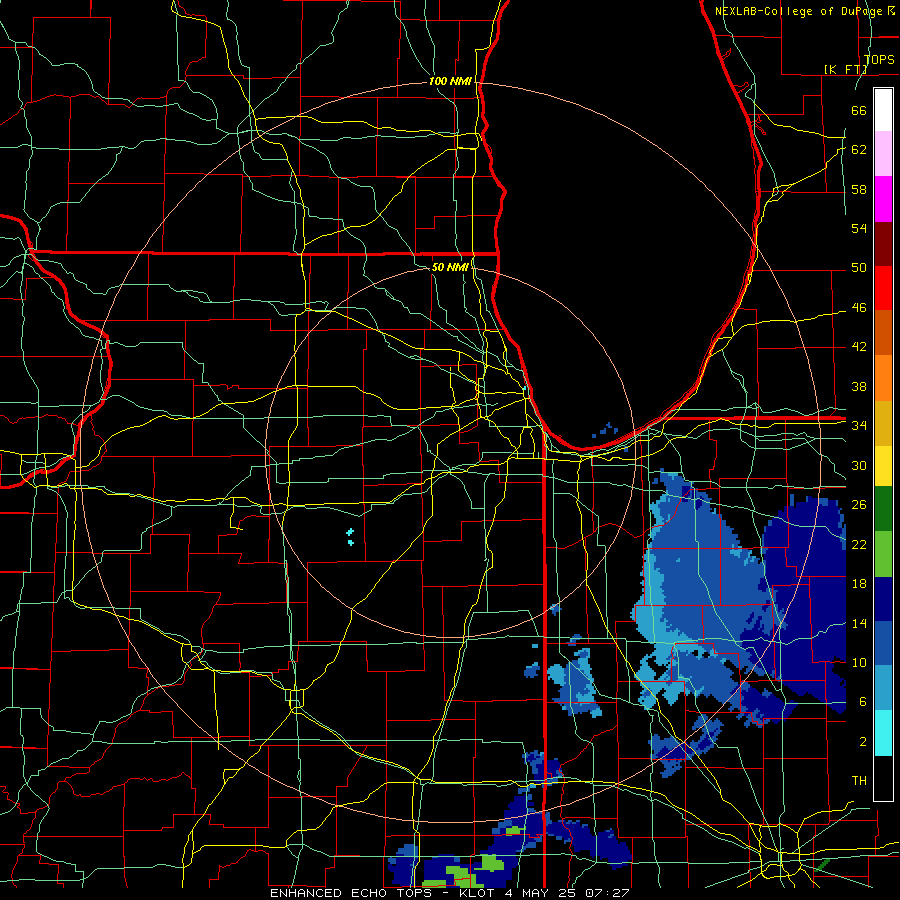Screen dimensions: 900x900
Task: Click the '50 NMI' range ring label
Action: click(x=450, y=267)
